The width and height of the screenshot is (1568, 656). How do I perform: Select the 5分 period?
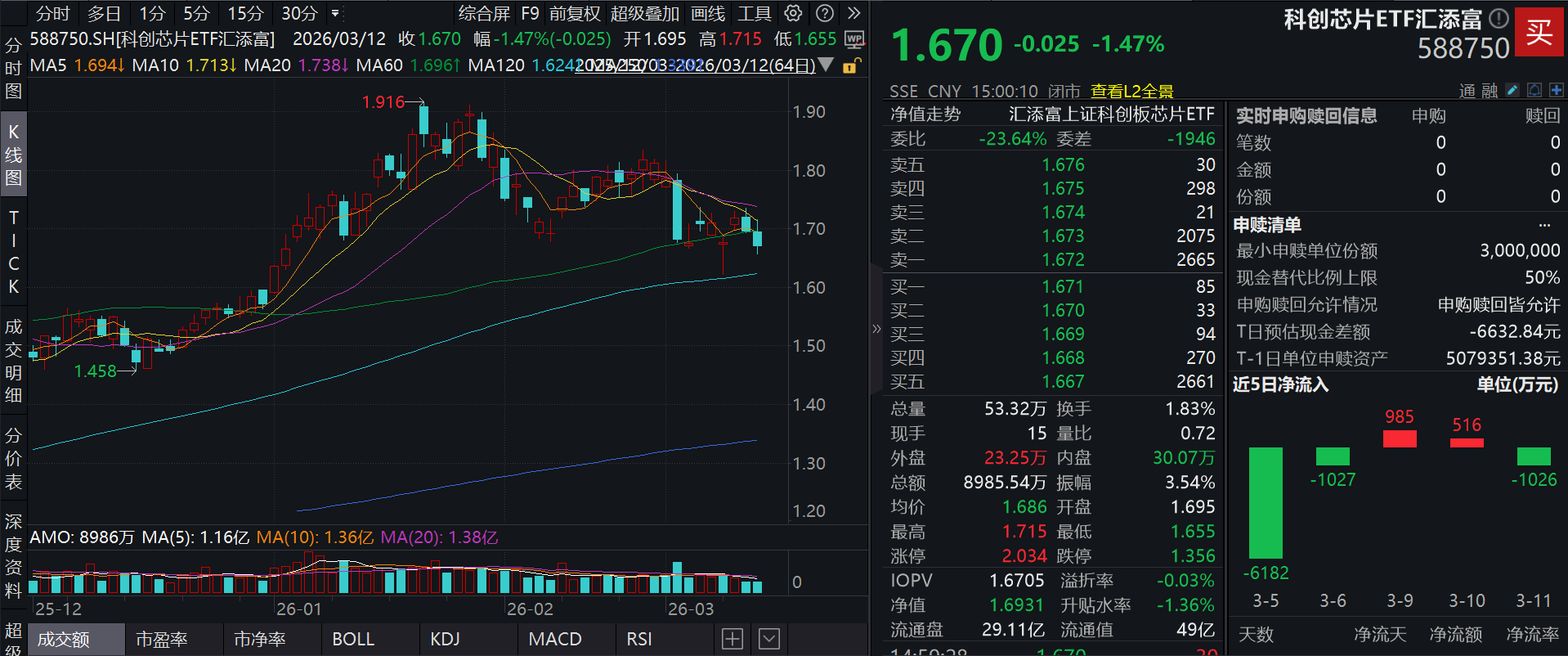(196, 13)
